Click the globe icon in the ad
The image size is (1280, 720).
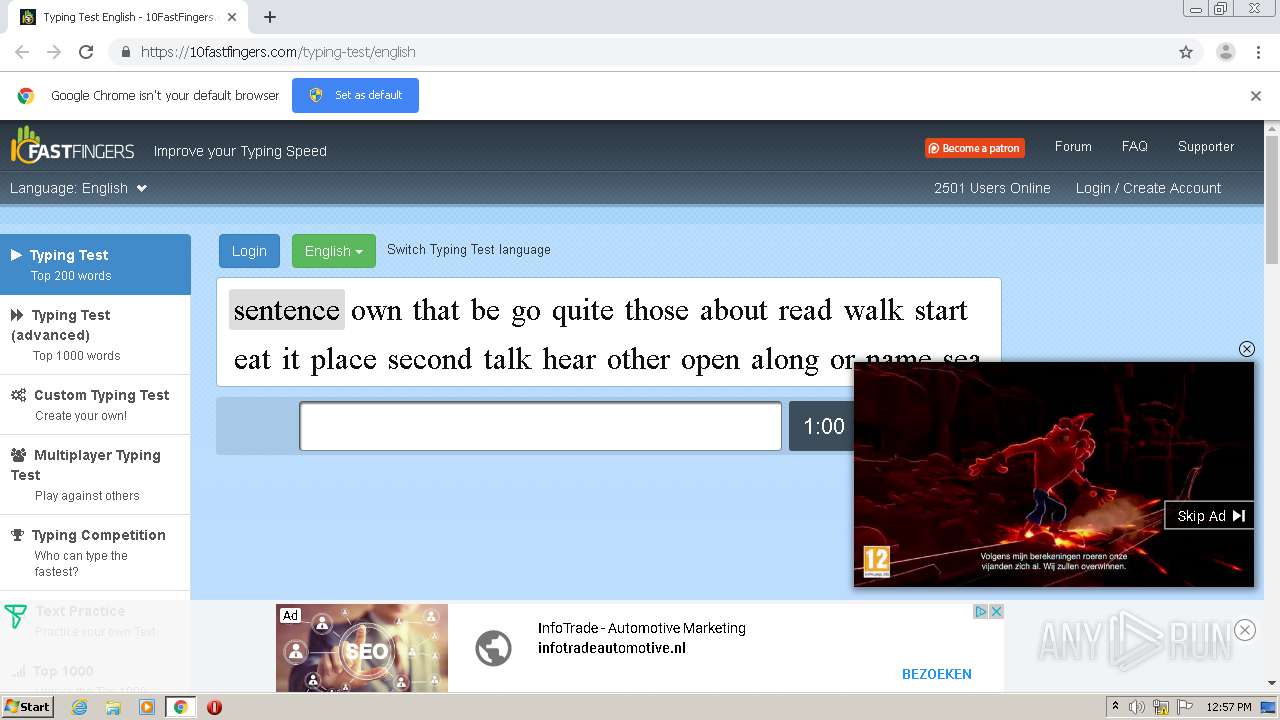[x=493, y=648]
